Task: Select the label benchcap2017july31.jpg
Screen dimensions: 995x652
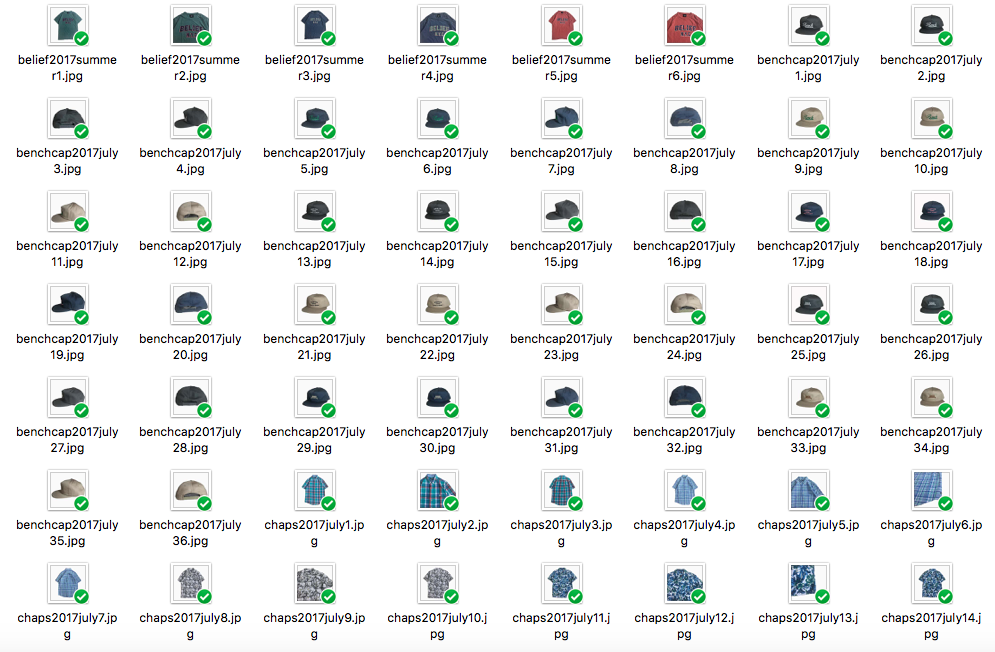Action: pos(561,439)
